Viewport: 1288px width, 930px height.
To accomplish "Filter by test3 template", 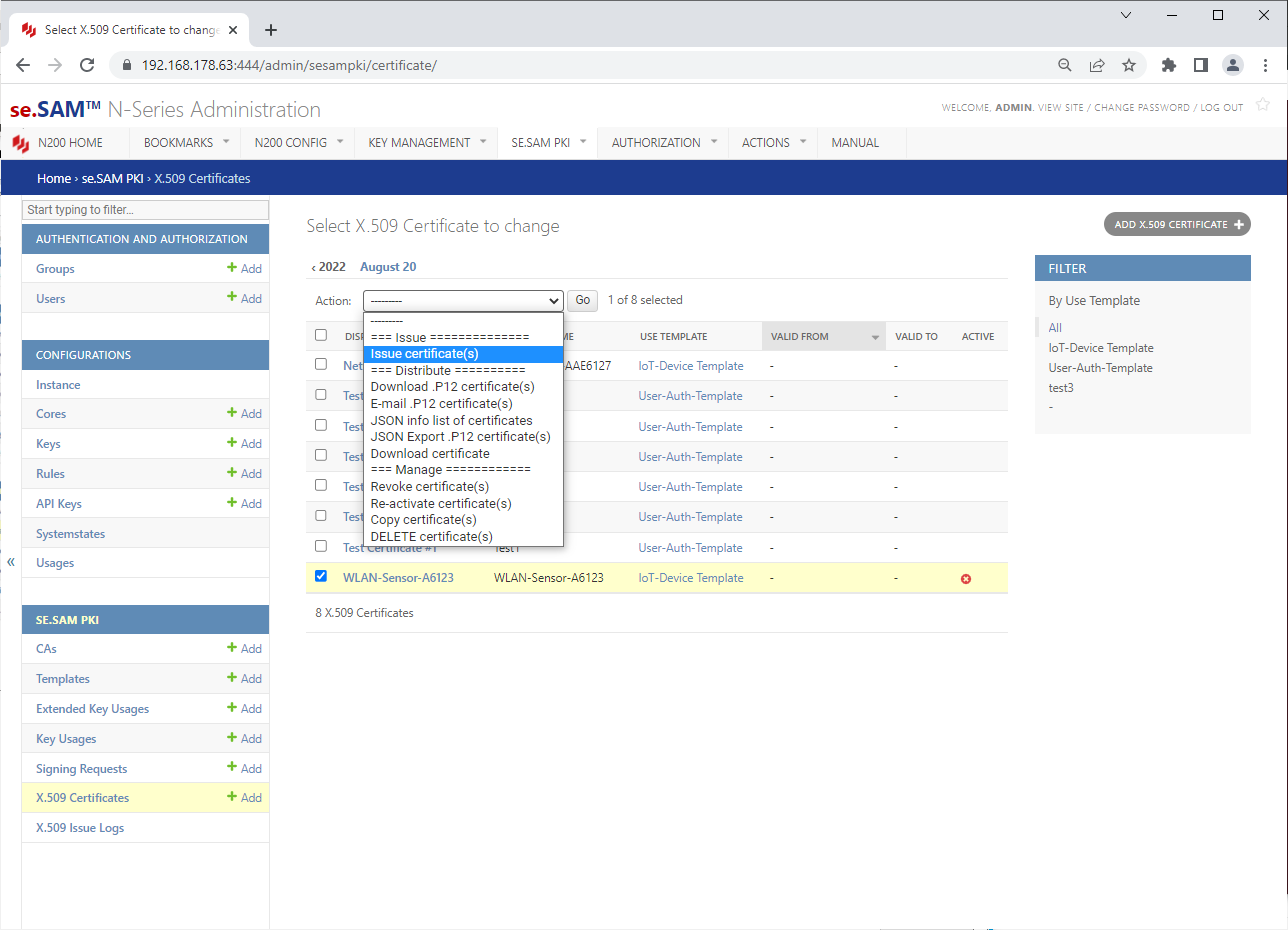I will tap(1061, 388).
